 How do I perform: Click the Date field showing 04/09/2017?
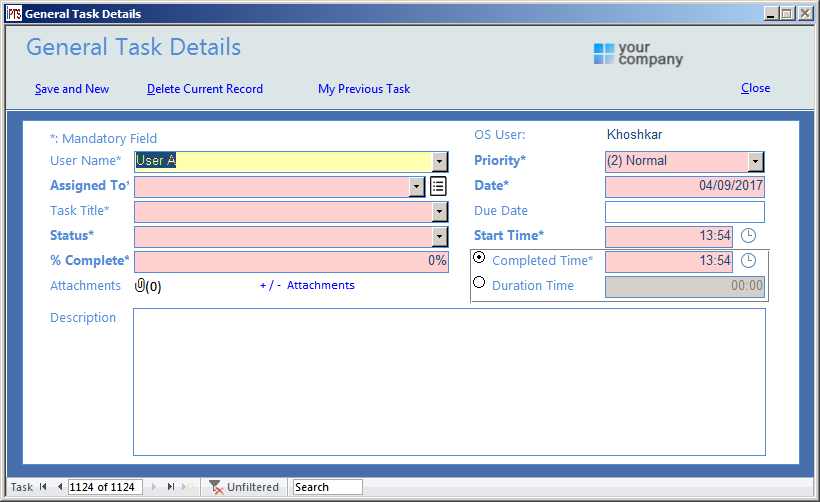pos(685,187)
